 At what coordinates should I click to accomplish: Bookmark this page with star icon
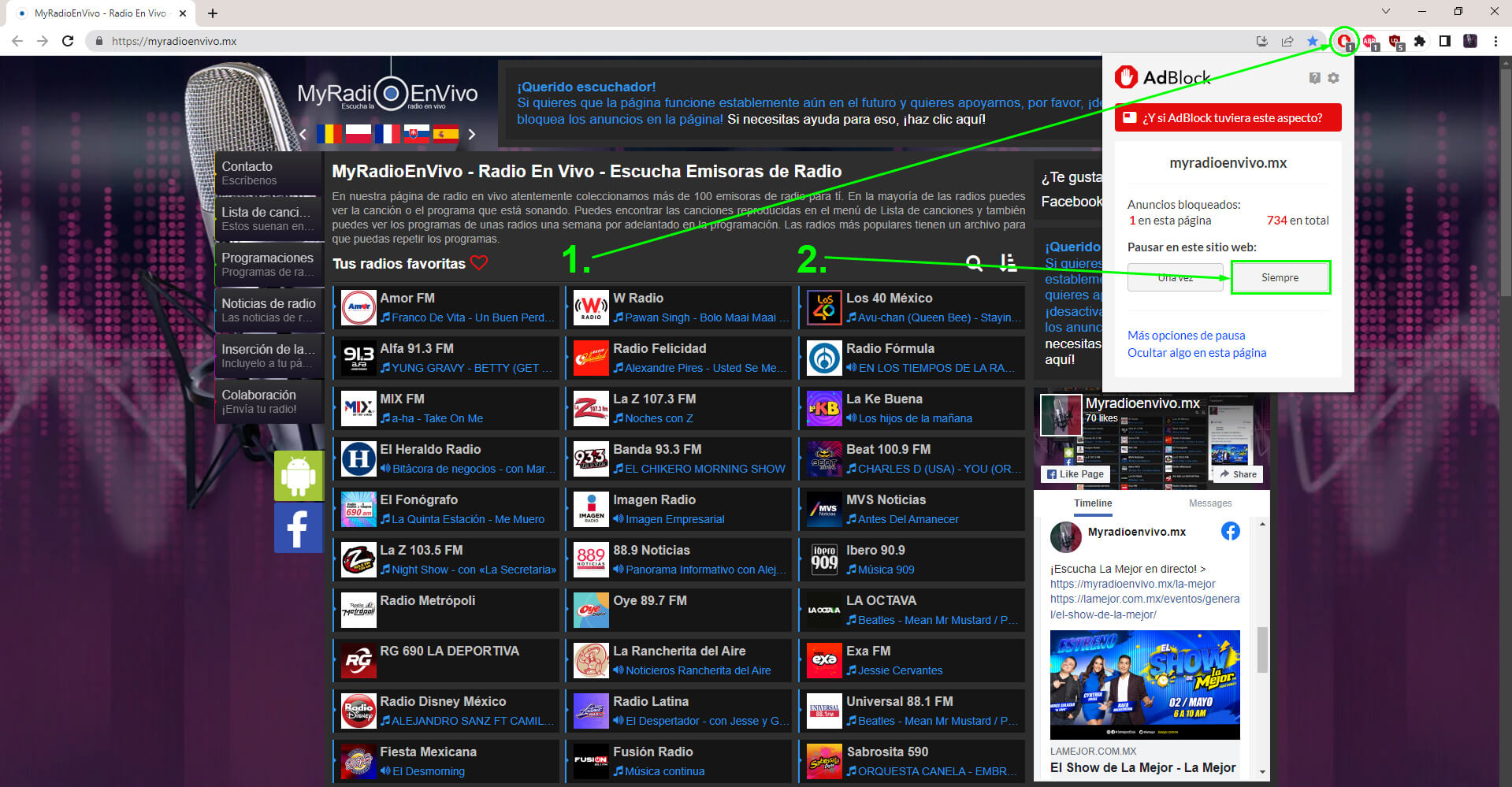pos(1313,41)
